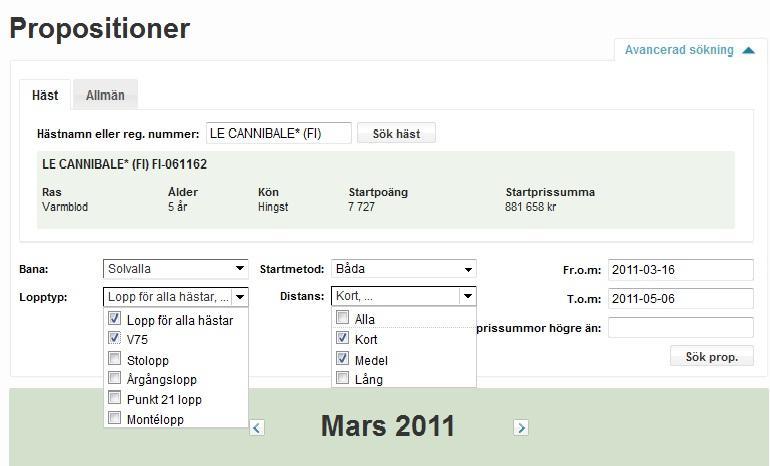Switch to the Allmän tab
Screen dimensions: 770x466
(x=105, y=95)
